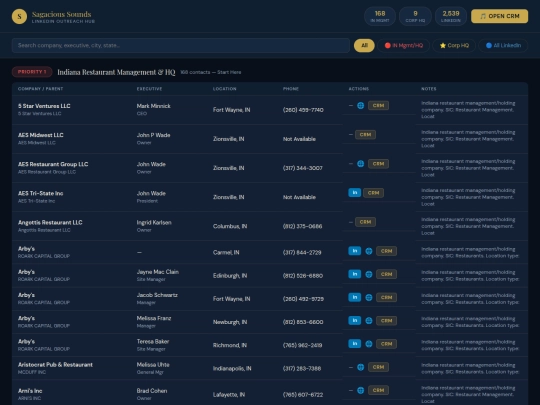
Task: Click CRM button for Aristocrat Pub & Restaurant
Action: (378, 367)
